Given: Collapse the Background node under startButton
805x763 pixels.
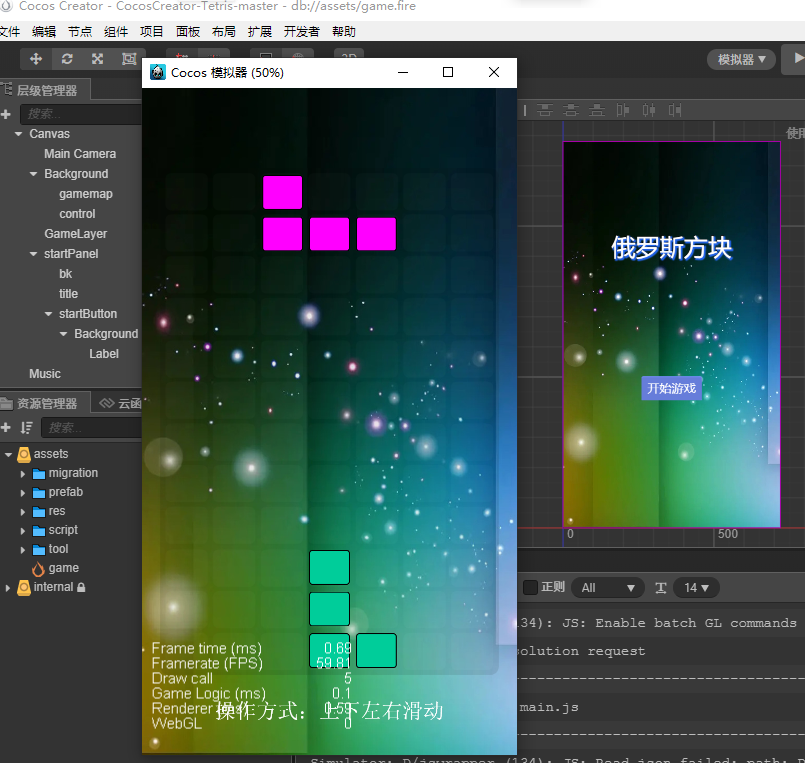Looking at the screenshot, I should (63, 334).
